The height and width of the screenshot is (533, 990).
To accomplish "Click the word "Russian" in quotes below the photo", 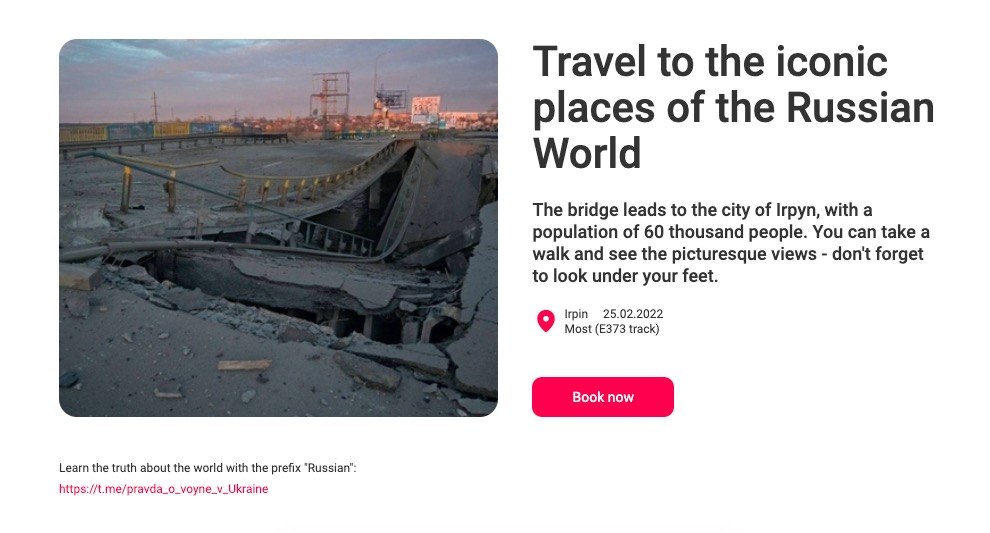I will point(328,468).
